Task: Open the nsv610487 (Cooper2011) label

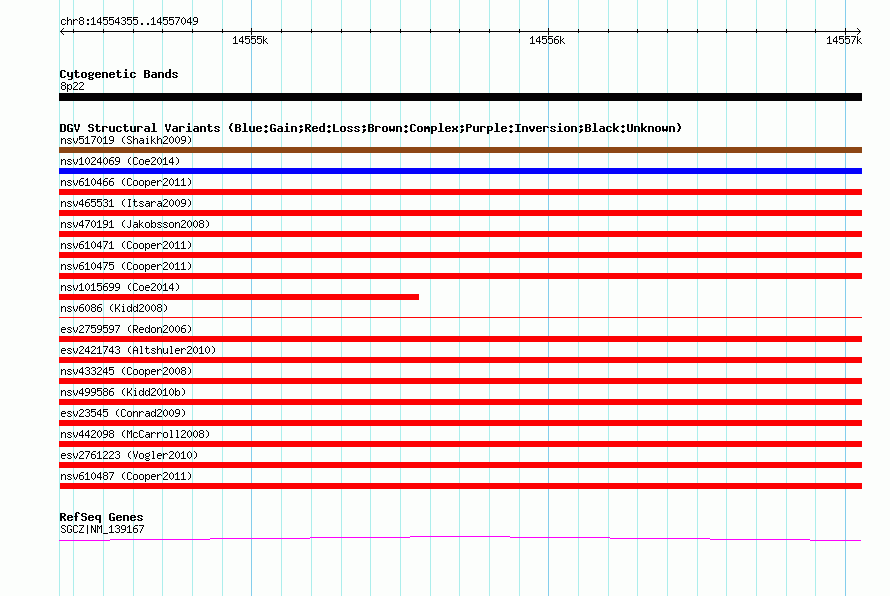Action: click(x=126, y=476)
